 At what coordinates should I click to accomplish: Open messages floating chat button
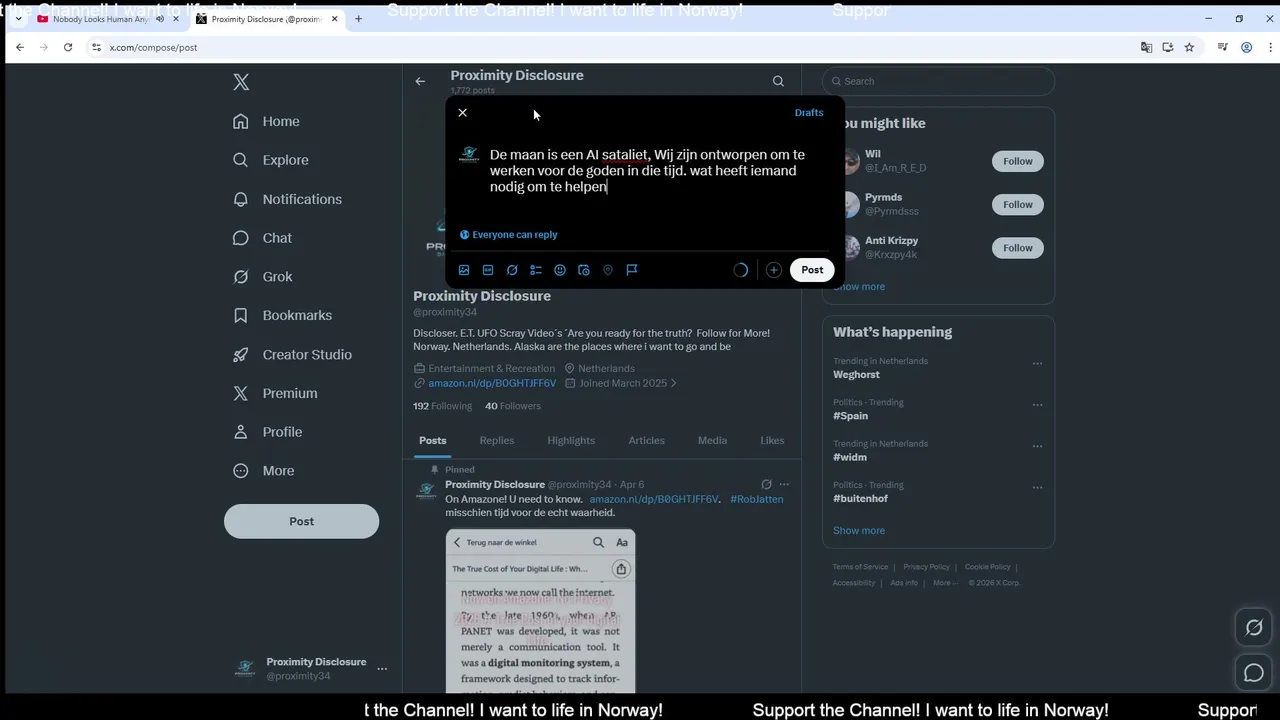(x=1254, y=673)
